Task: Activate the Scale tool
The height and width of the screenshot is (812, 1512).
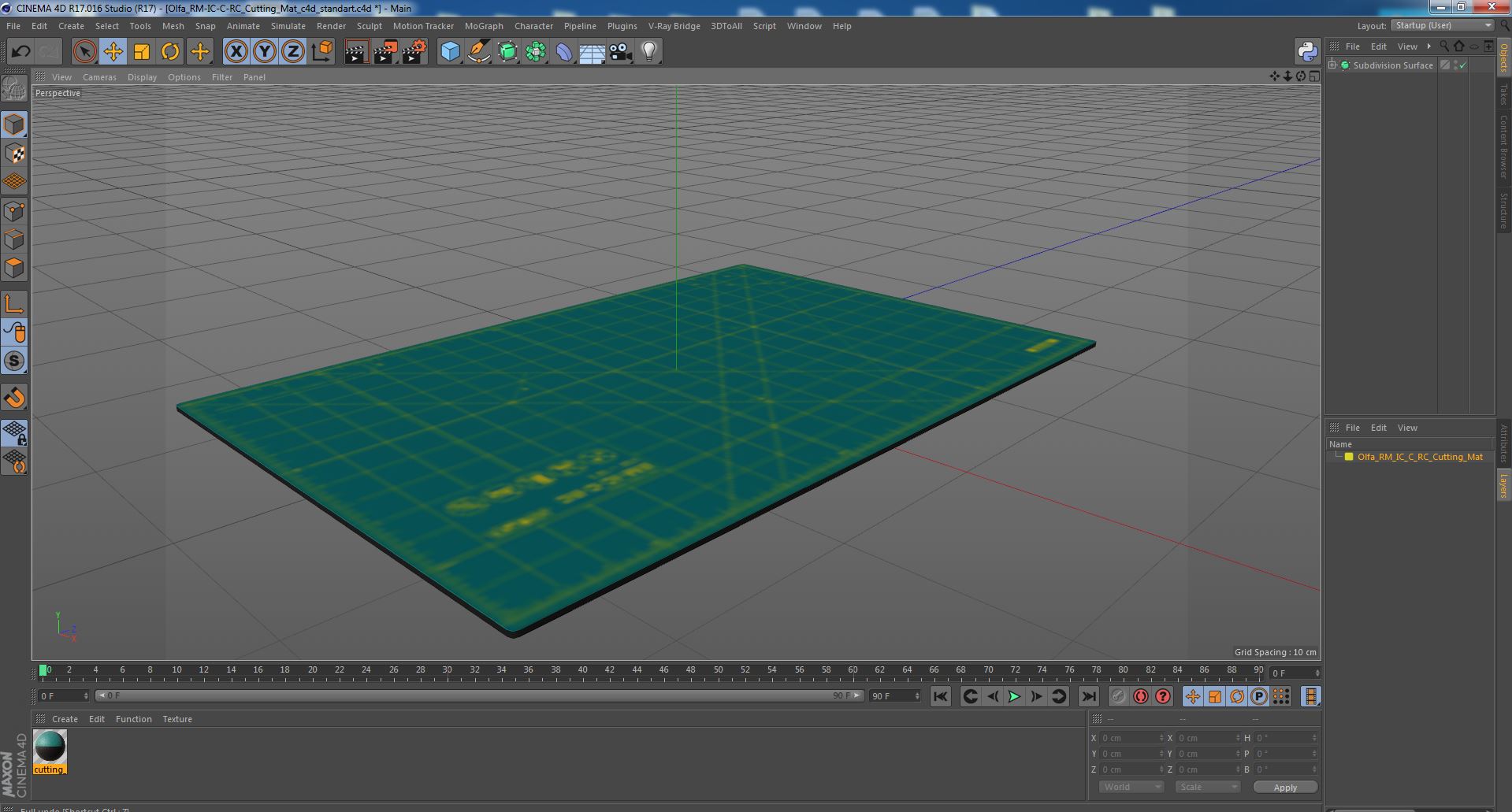Action: tap(142, 52)
